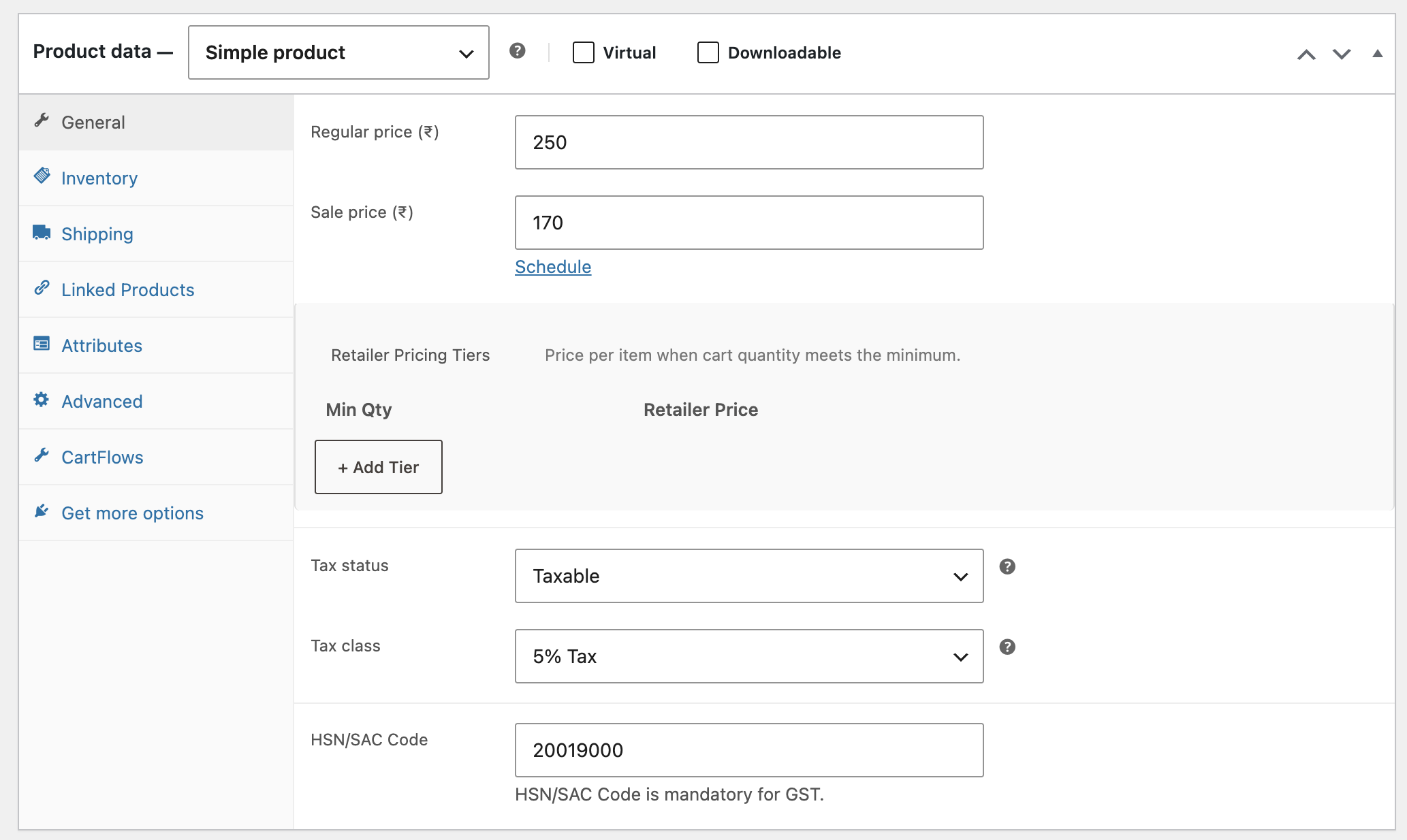Switch to the Inventory tab
The image size is (1407, 840).
click(x=156, y=178)
